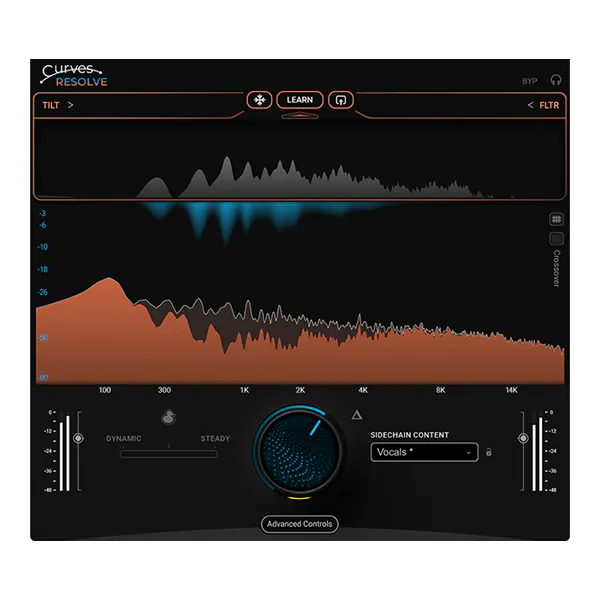Click the ducking duck icon

[x=168, y=417]
